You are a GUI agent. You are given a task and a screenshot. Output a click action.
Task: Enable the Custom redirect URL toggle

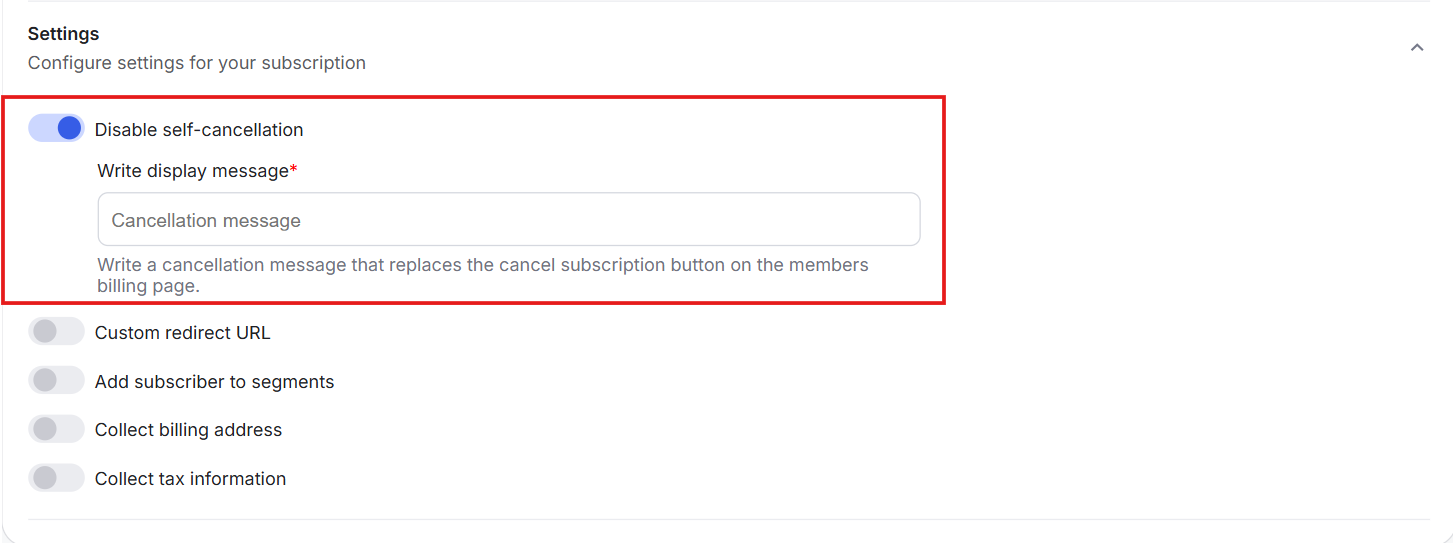(x=56, y=332)
